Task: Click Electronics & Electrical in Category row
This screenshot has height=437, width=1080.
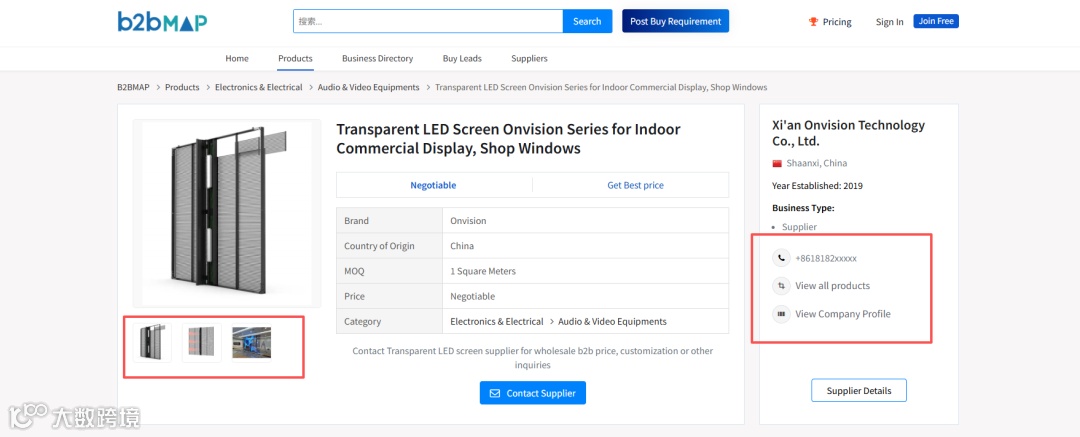Action: click(497, 321)
